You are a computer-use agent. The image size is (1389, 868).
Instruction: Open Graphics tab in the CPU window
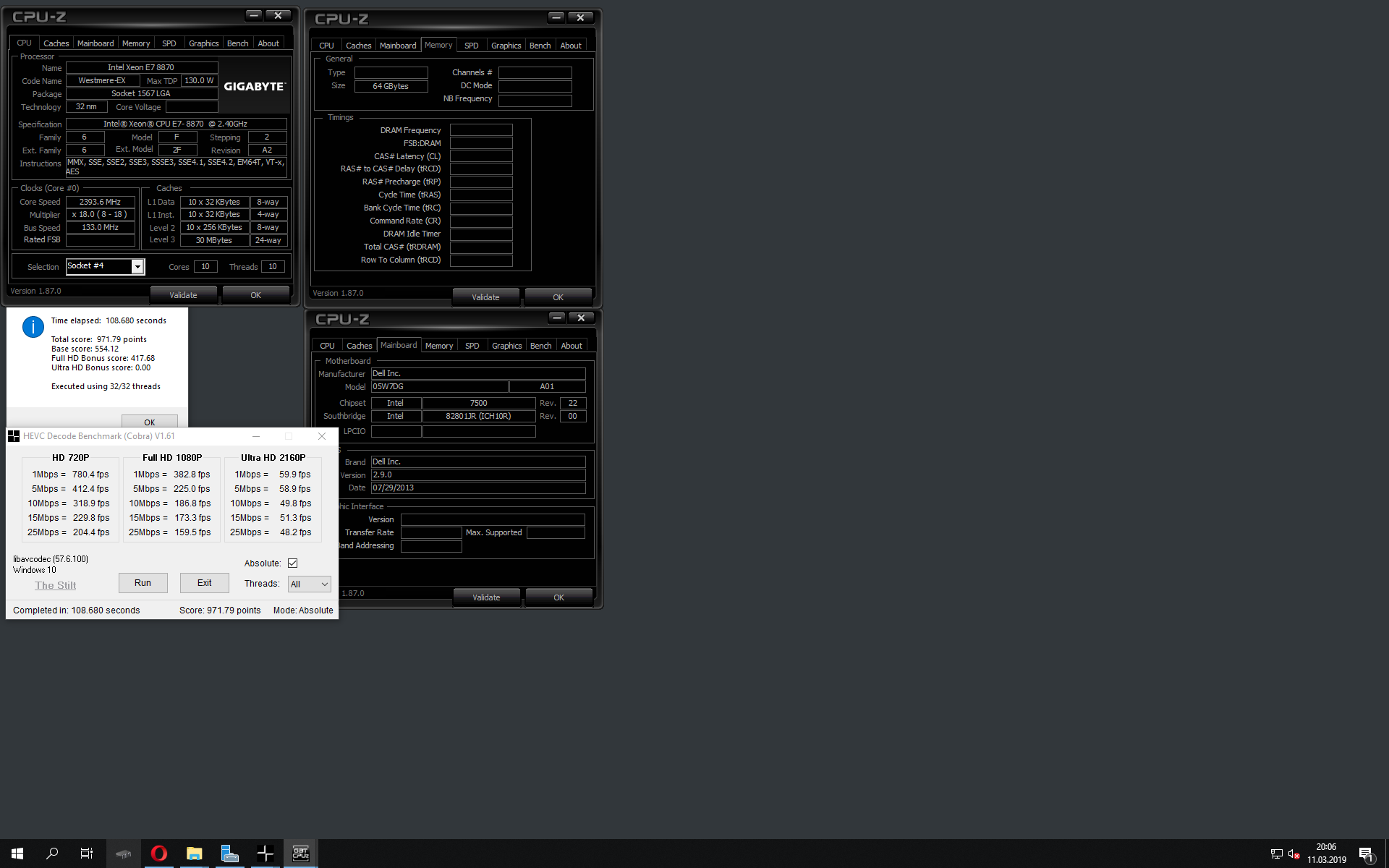(x=203, y=43)
